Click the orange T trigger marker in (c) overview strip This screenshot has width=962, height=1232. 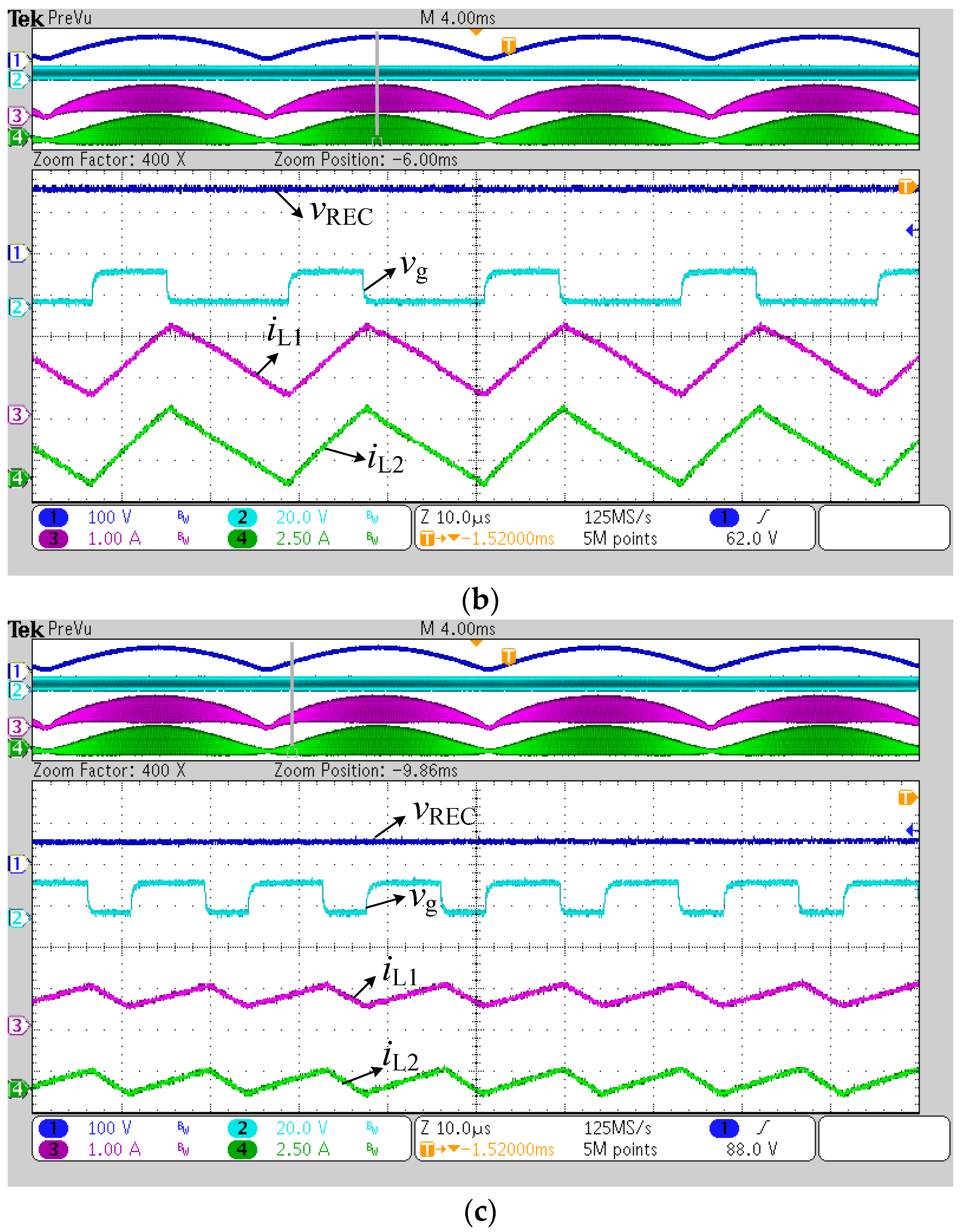[x=508, y=657]
